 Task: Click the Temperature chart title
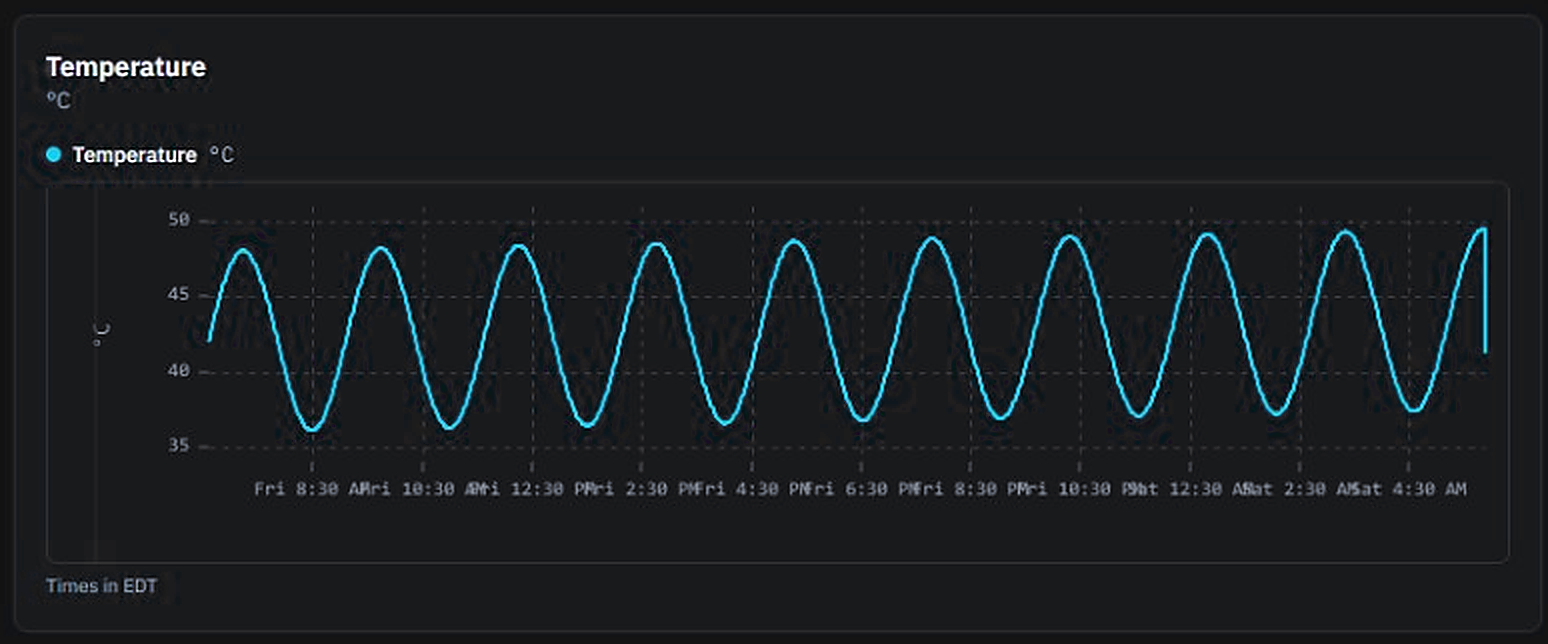[x=126, y=67]
